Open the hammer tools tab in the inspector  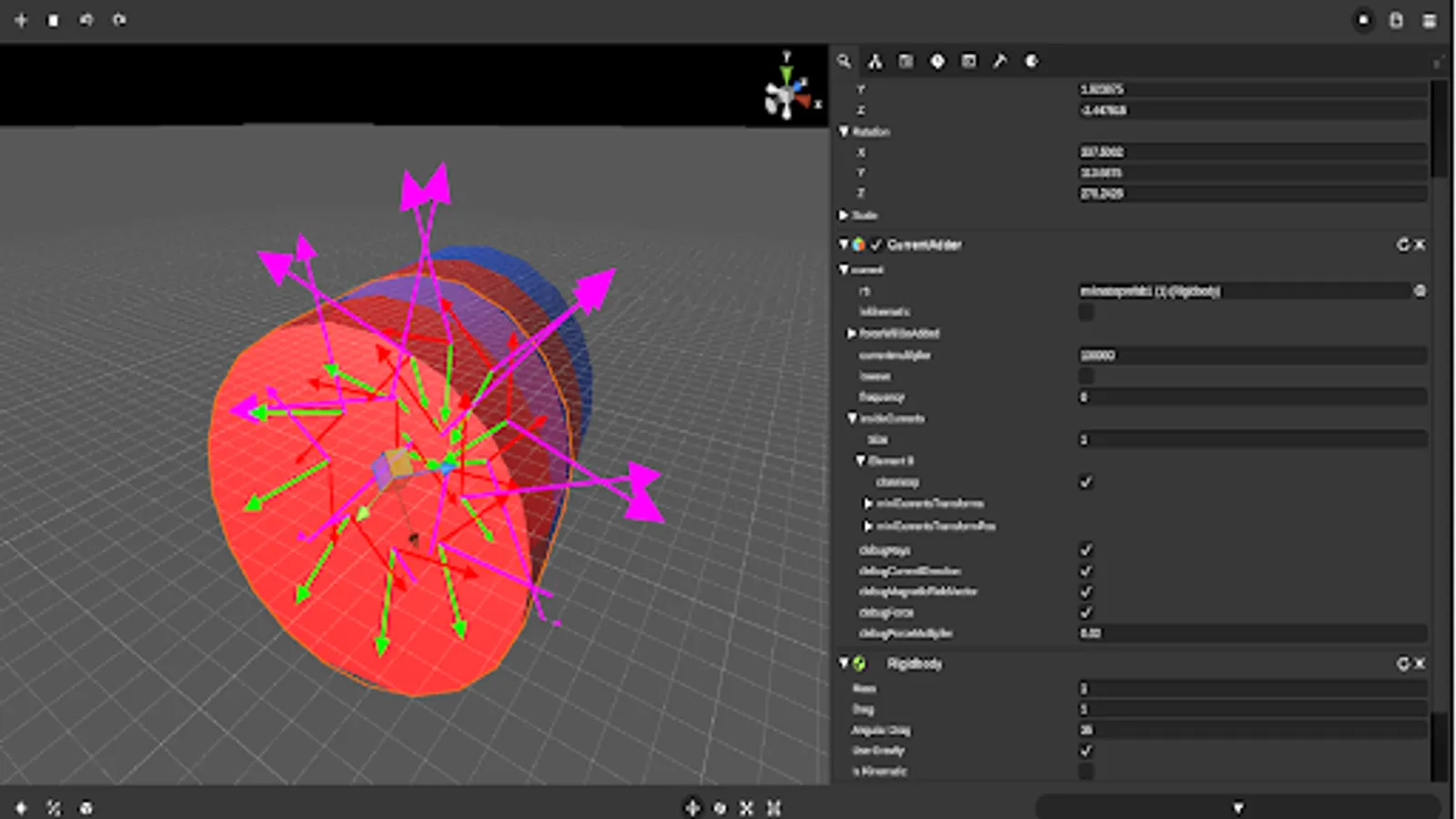pos(1000,61)
